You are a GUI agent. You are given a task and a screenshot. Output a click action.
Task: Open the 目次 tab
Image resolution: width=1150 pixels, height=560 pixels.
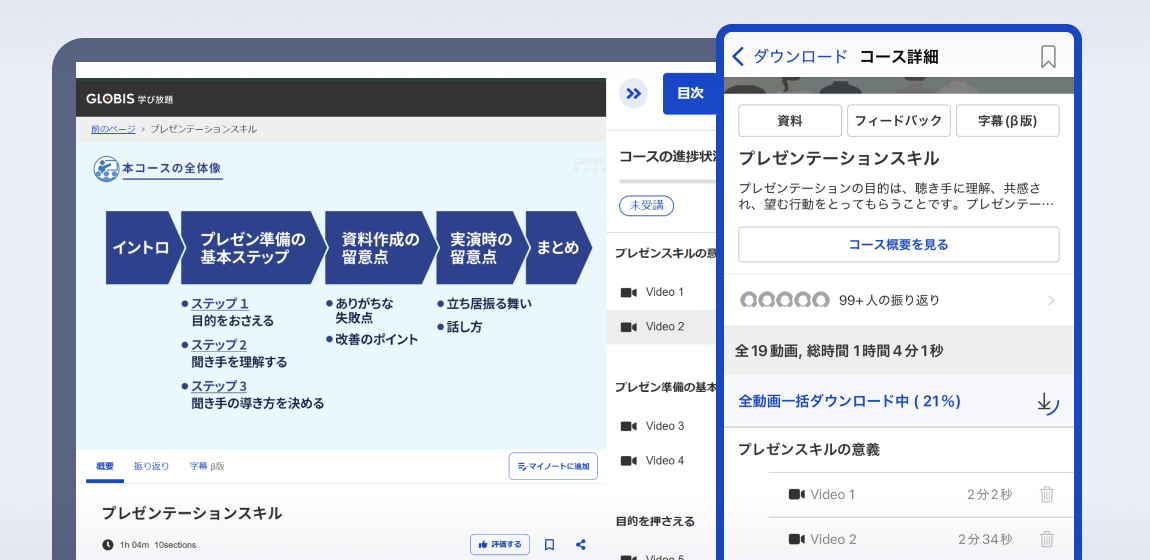coord(689,94)
